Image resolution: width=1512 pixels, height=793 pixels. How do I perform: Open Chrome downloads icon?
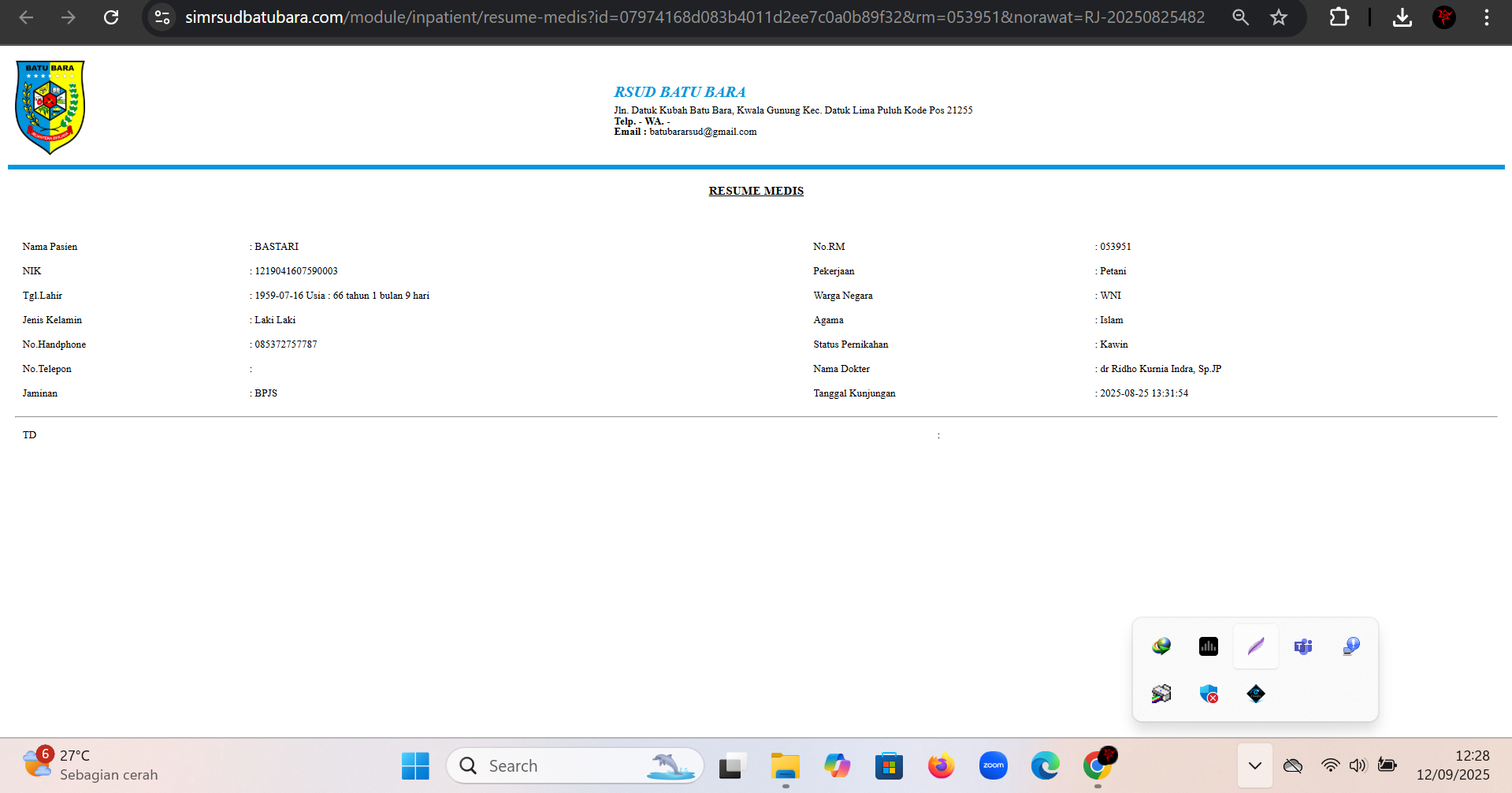pos(1402,17)
